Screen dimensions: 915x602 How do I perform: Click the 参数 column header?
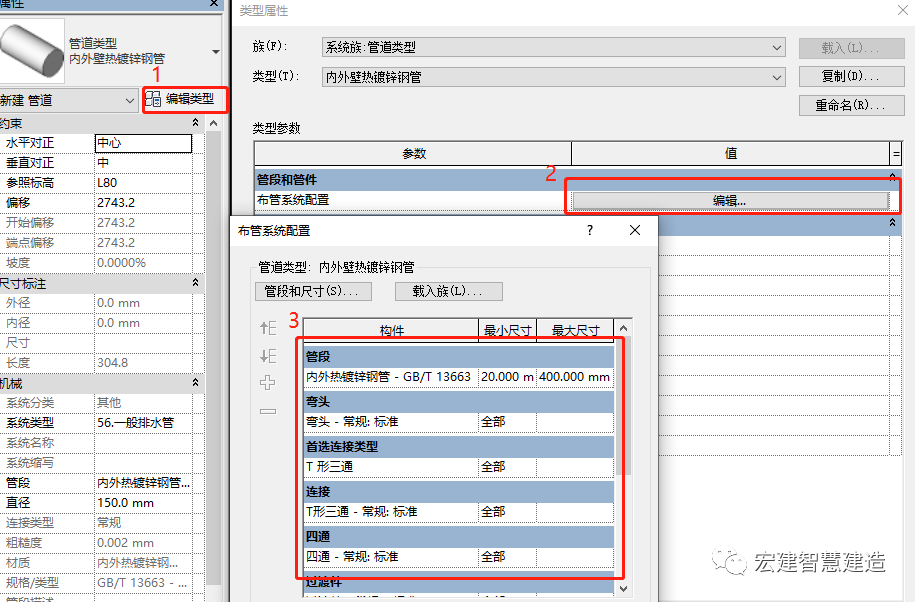pyautogui.click(x=413, y=153)
